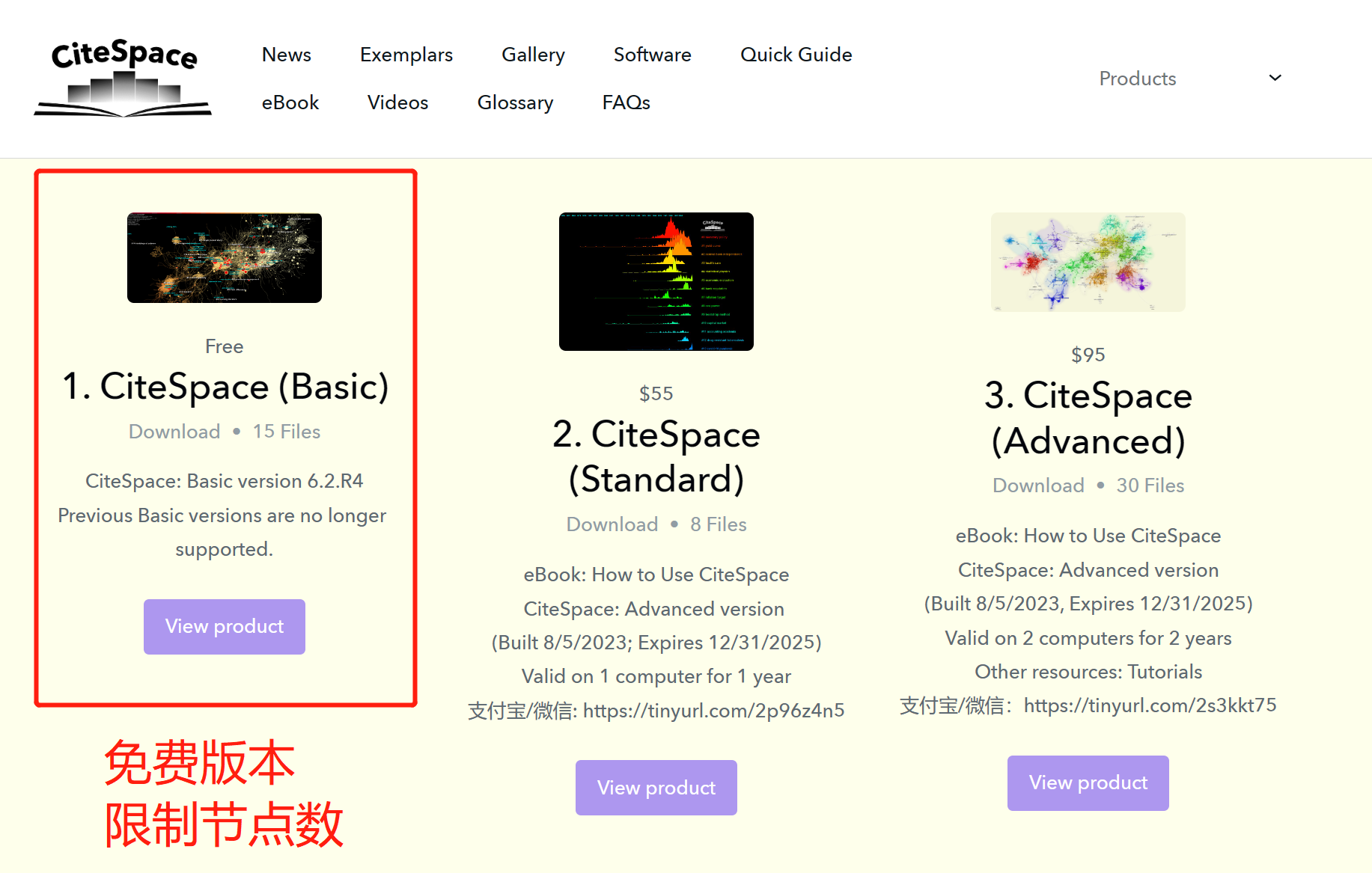Open the Glossary page
The image size is (1372, 873).
515,102
